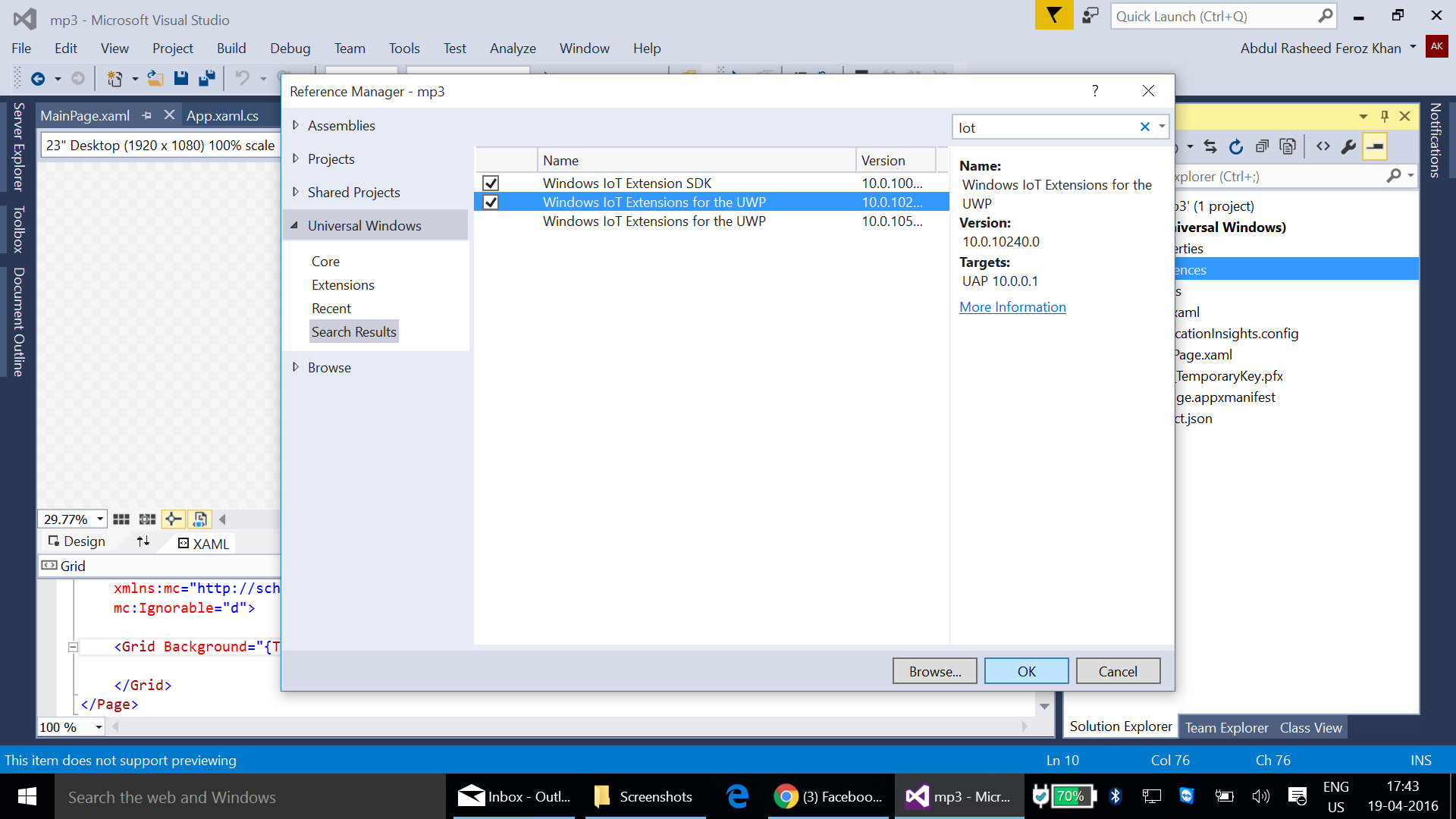The image size is (1456, 819).
Task: Click the Bluetooth tray icon
Action: click(x=1115, y=795)
